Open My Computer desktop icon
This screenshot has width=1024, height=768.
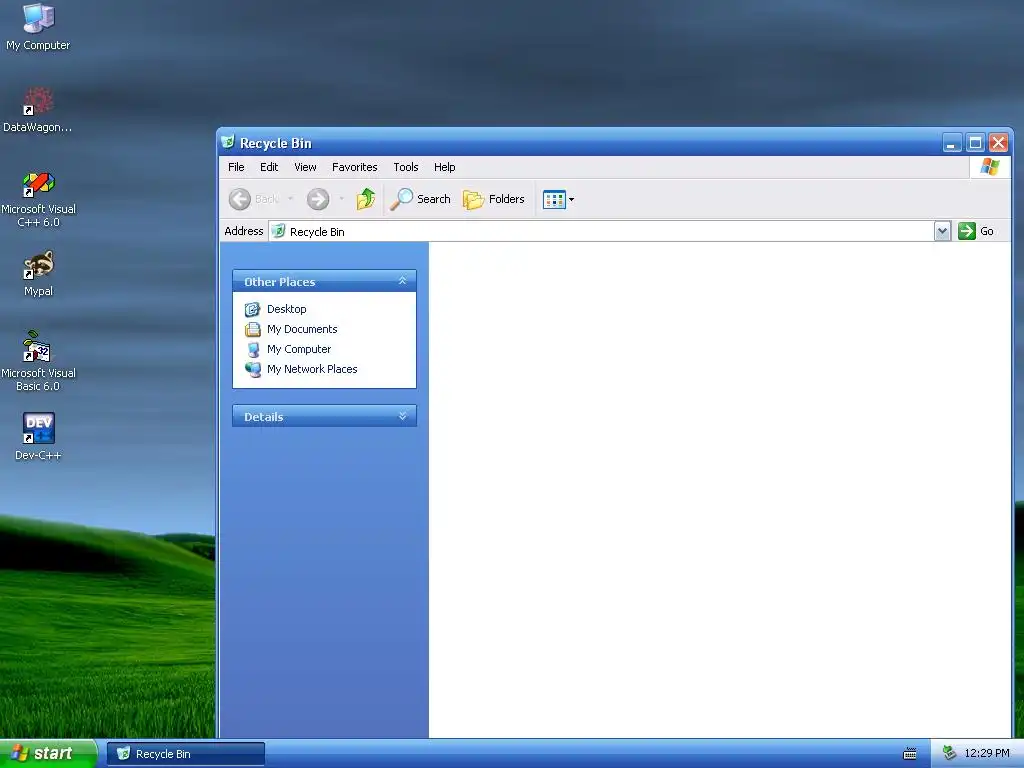38,27
